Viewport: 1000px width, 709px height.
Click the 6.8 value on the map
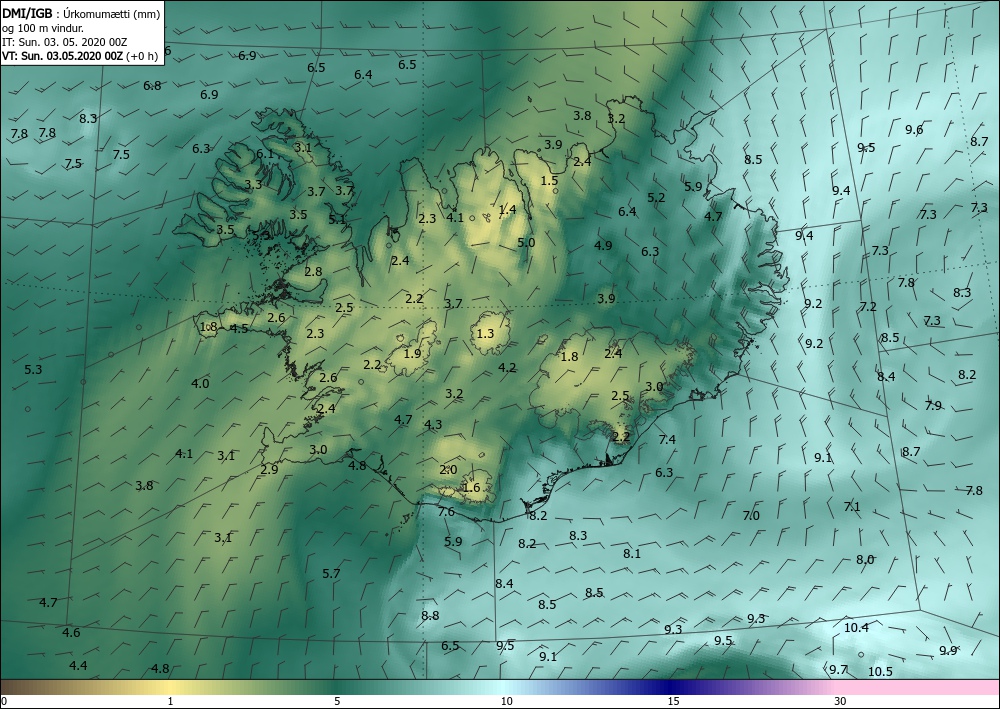pos(152,85)
